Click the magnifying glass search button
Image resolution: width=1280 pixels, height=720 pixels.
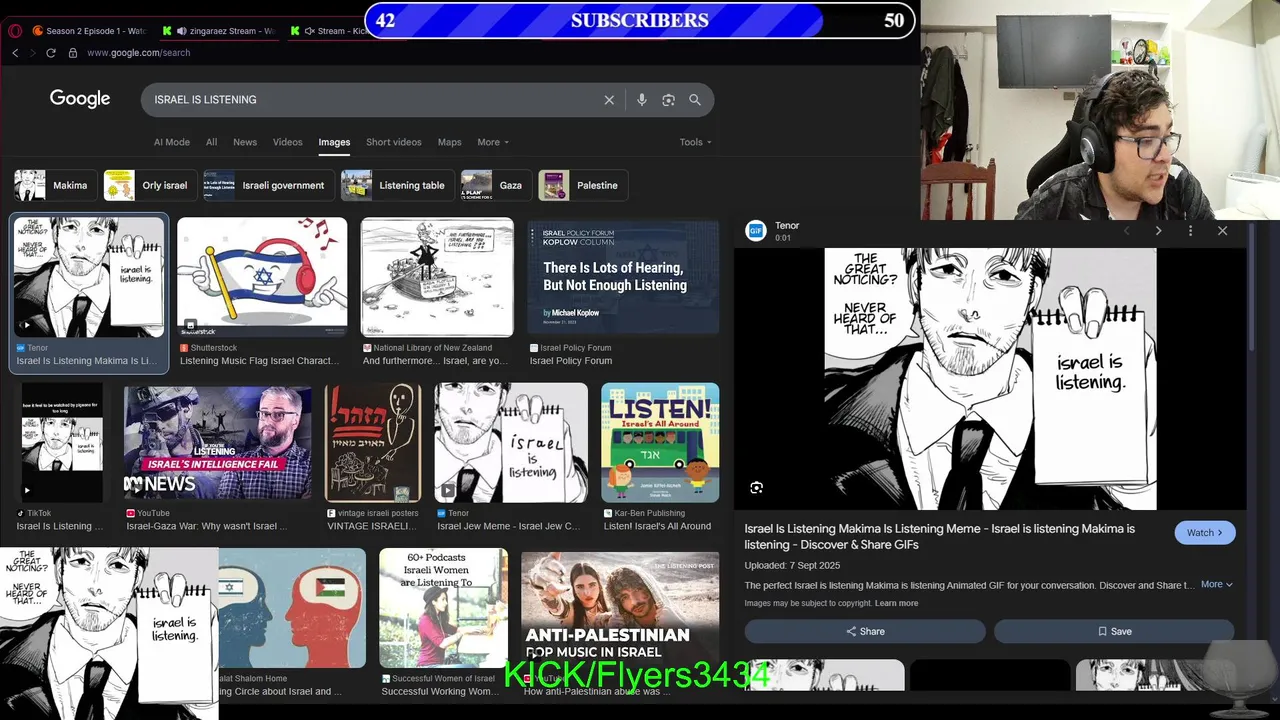(x=695, y=100)
